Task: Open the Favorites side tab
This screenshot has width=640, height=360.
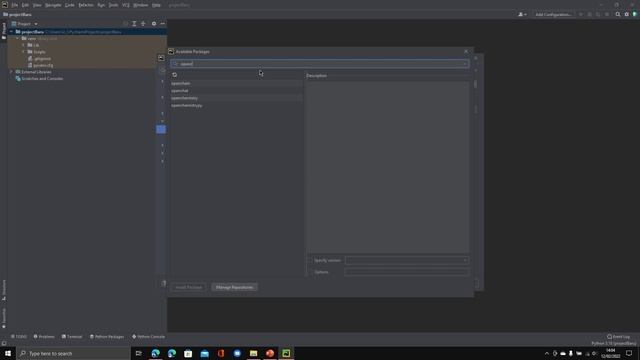Action: 4,318
